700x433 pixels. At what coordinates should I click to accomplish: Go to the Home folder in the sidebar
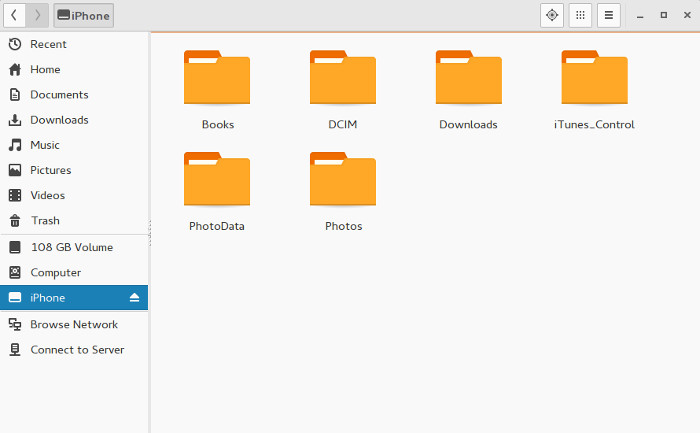45,69
